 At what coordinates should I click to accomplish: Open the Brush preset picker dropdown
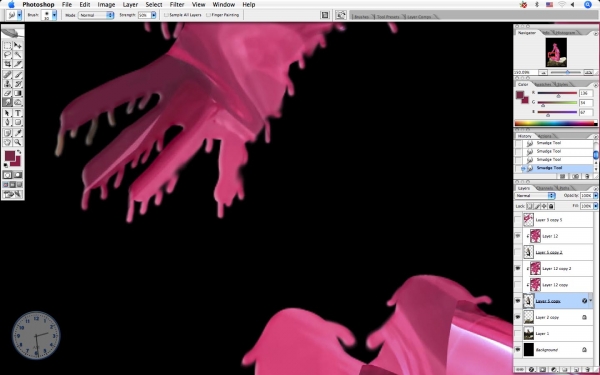tap(54, 15)
